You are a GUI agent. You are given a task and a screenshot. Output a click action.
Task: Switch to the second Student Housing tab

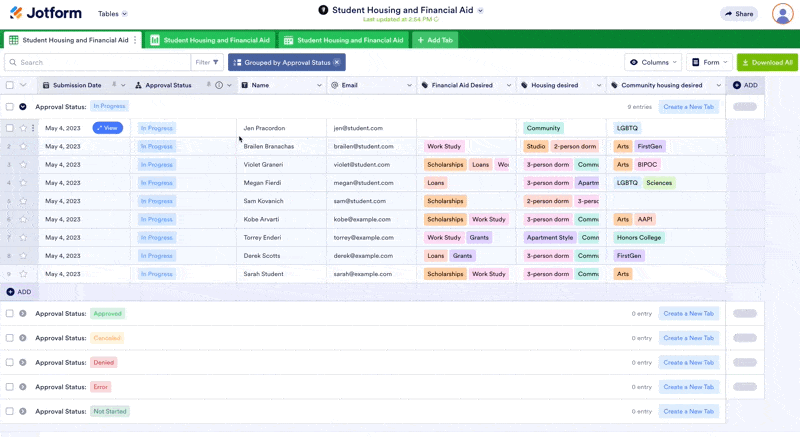(x=210, y=40)
